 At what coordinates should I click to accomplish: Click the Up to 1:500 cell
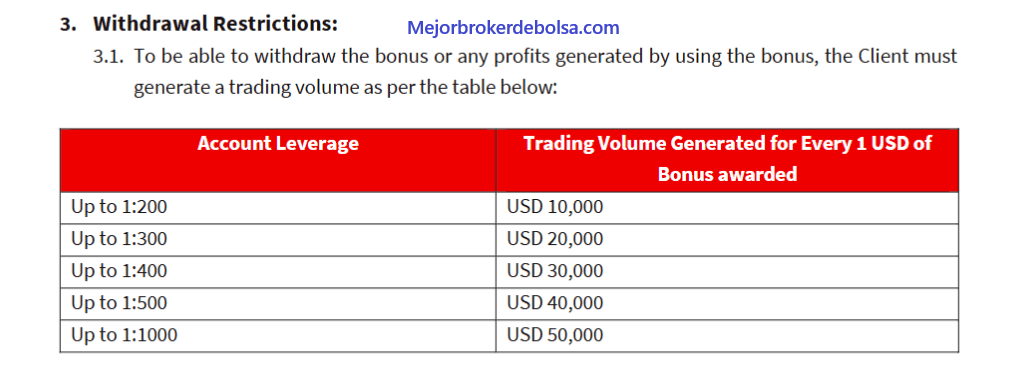pos(278,303)
